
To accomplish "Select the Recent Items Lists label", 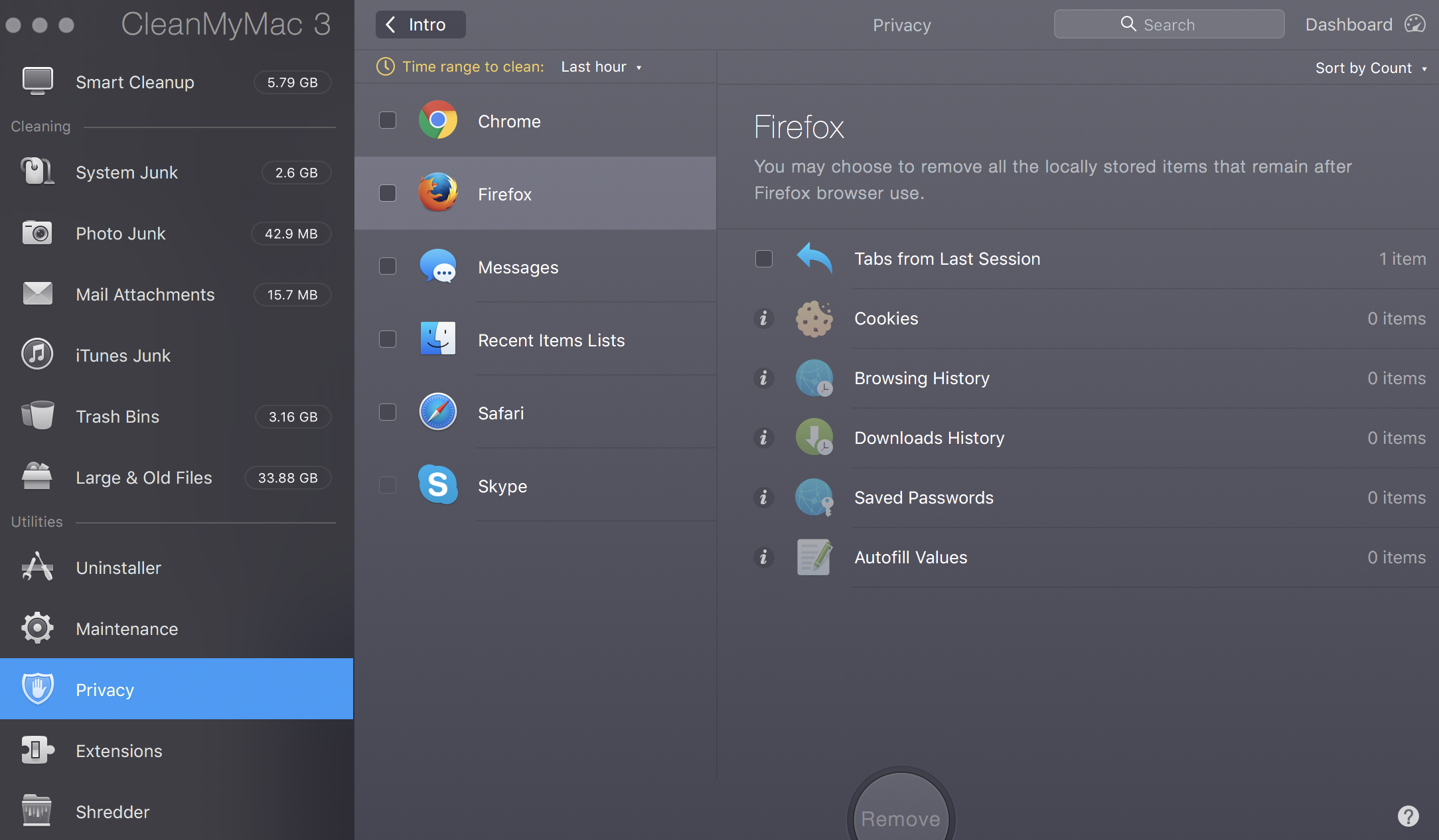I will [x=552, y=340].
